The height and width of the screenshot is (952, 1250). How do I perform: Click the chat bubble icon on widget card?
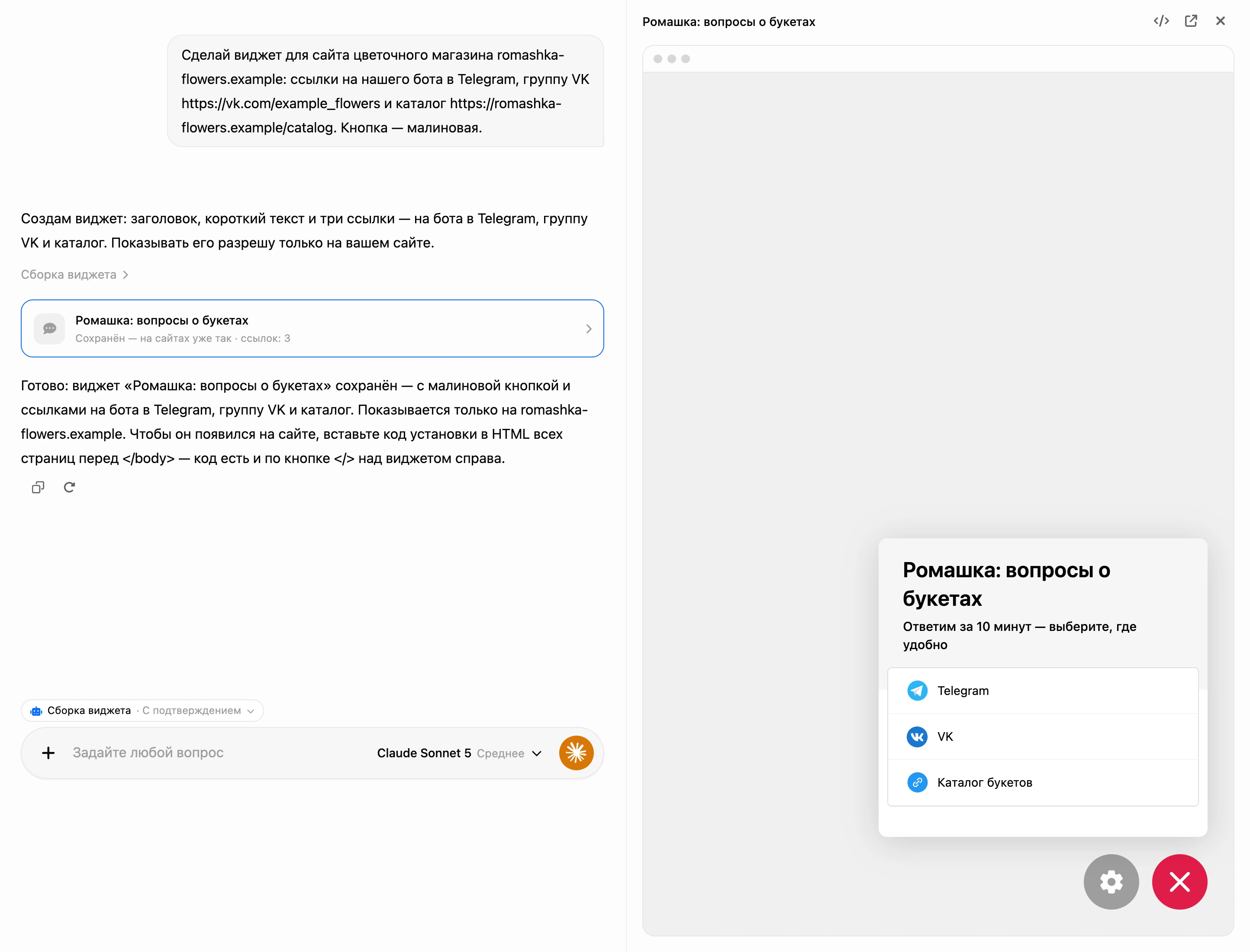pyautogui.click(x=49, y=328)
